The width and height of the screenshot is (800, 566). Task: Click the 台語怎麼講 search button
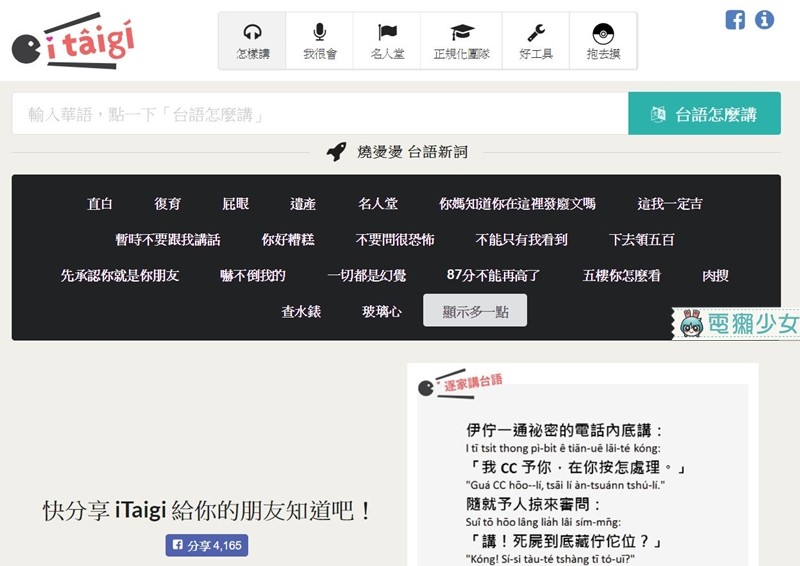704,114
